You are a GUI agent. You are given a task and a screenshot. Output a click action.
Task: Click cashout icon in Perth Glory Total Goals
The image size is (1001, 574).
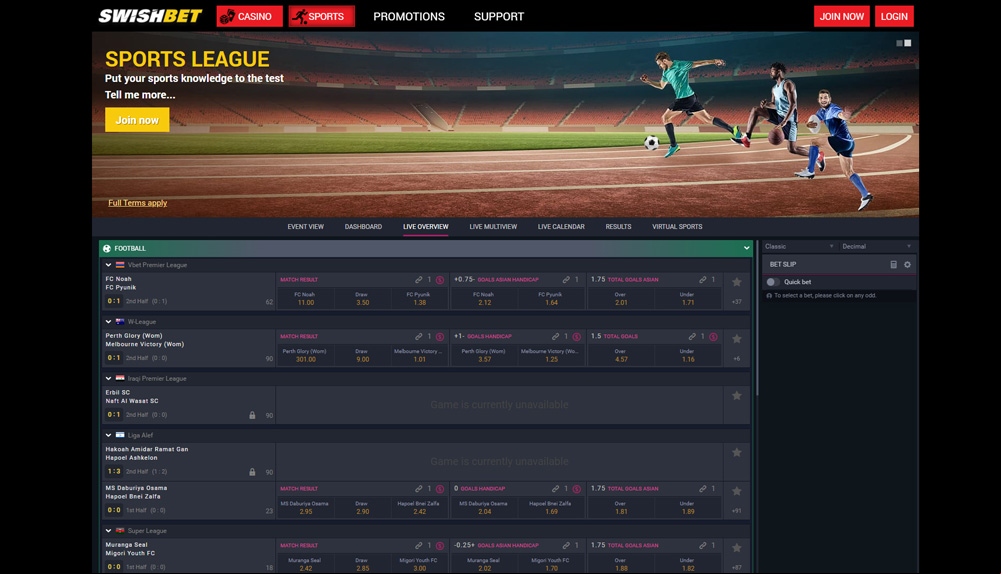click(x=713, y=336)
